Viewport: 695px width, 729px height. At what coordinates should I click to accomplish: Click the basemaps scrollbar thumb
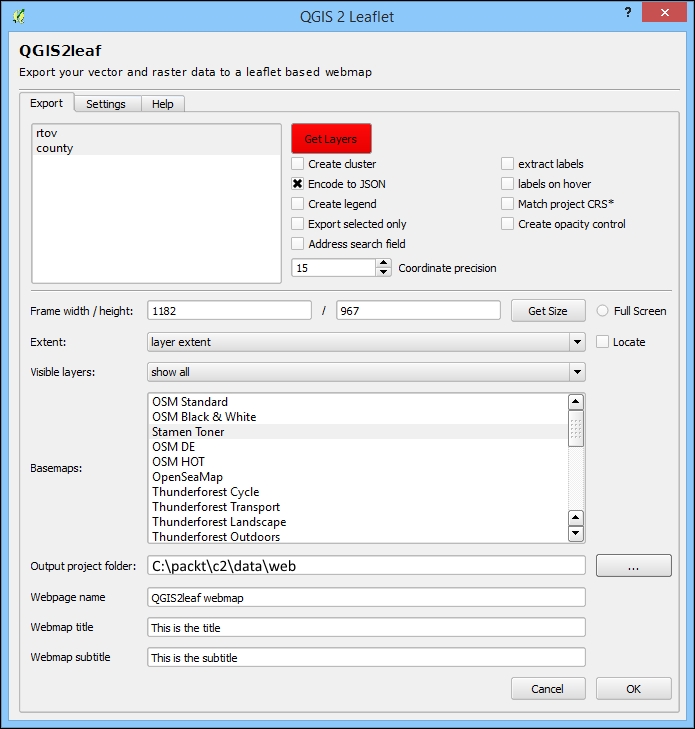[x=576, y=428]
